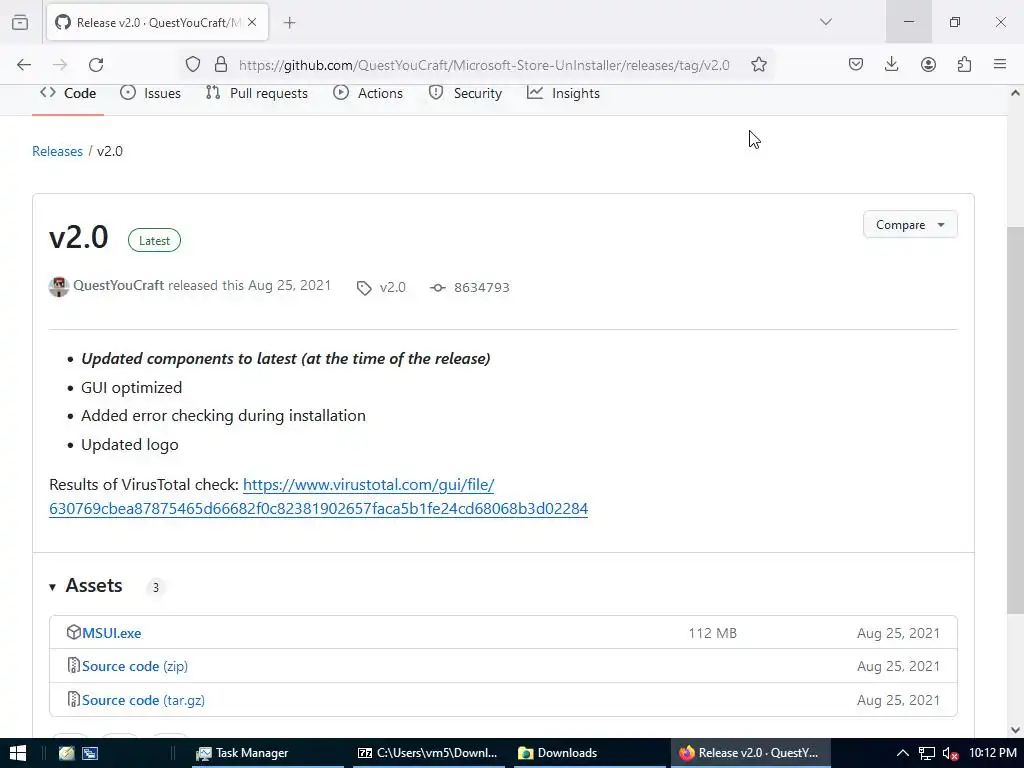Go forward one page
This screenshot has width=1024, height=768.
(60, 65)
